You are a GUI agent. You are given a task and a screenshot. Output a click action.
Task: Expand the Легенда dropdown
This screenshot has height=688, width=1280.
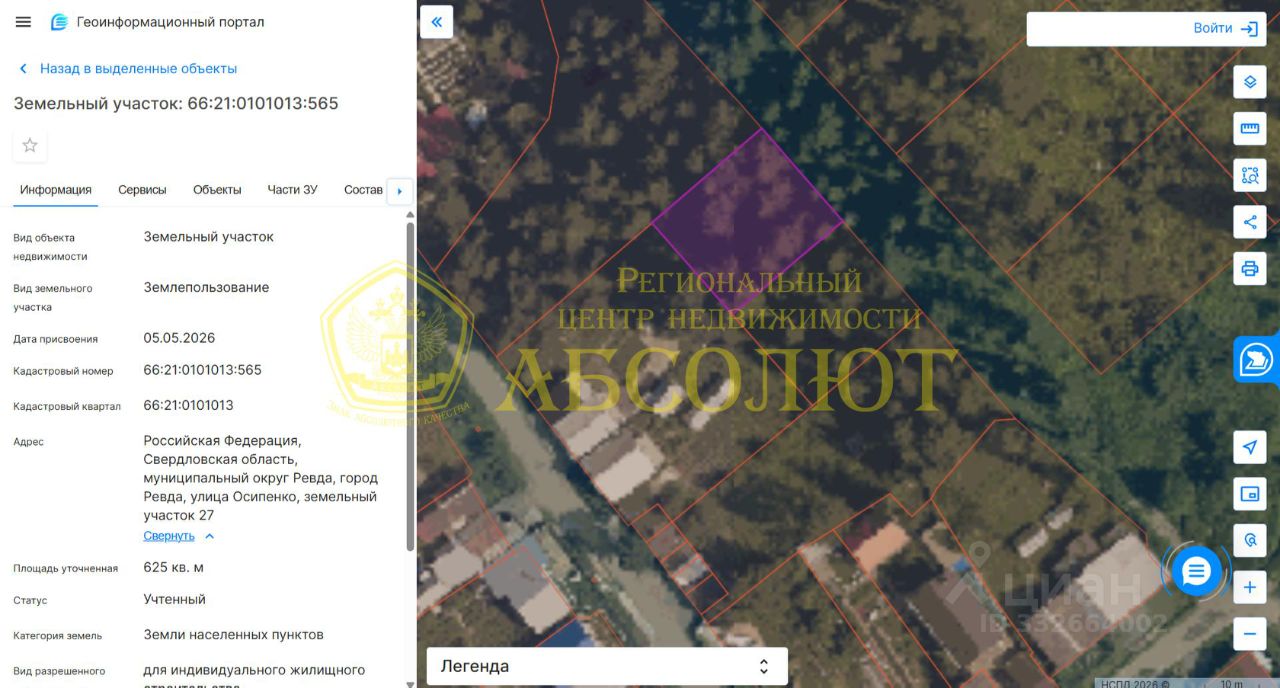point(607,666)
